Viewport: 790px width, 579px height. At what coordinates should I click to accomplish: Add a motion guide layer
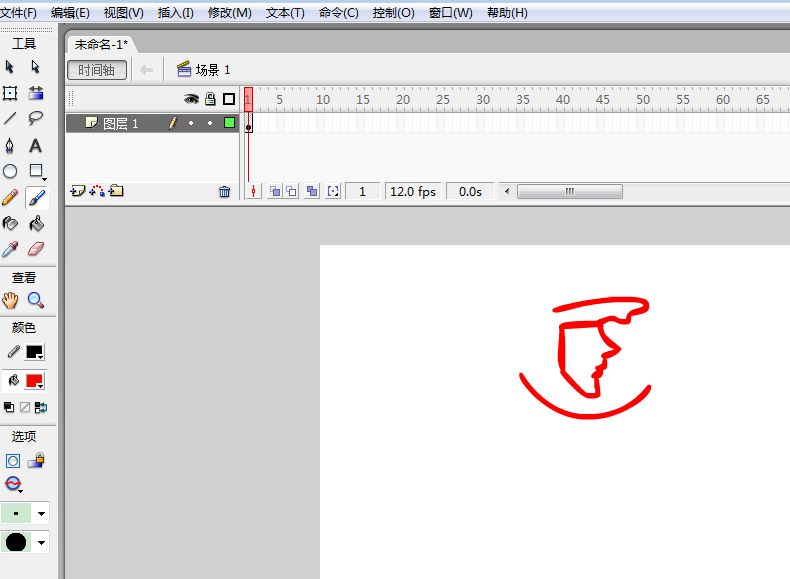[x=97, y=191]
